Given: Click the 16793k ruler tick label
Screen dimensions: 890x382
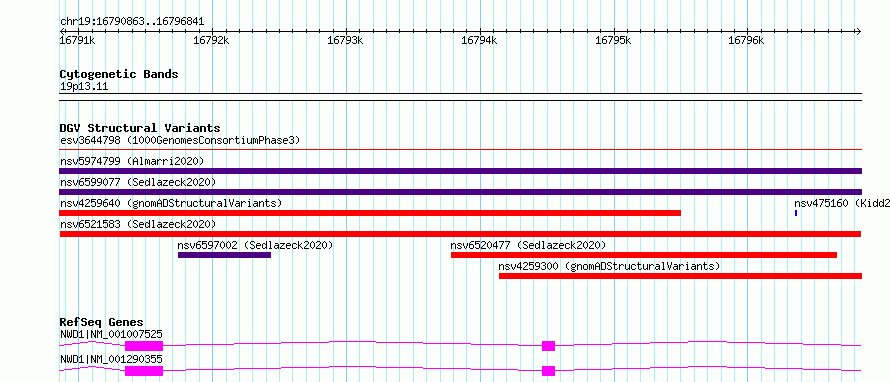Looking at the screenshot, I should pyautogui.click(x=345, y=40).
